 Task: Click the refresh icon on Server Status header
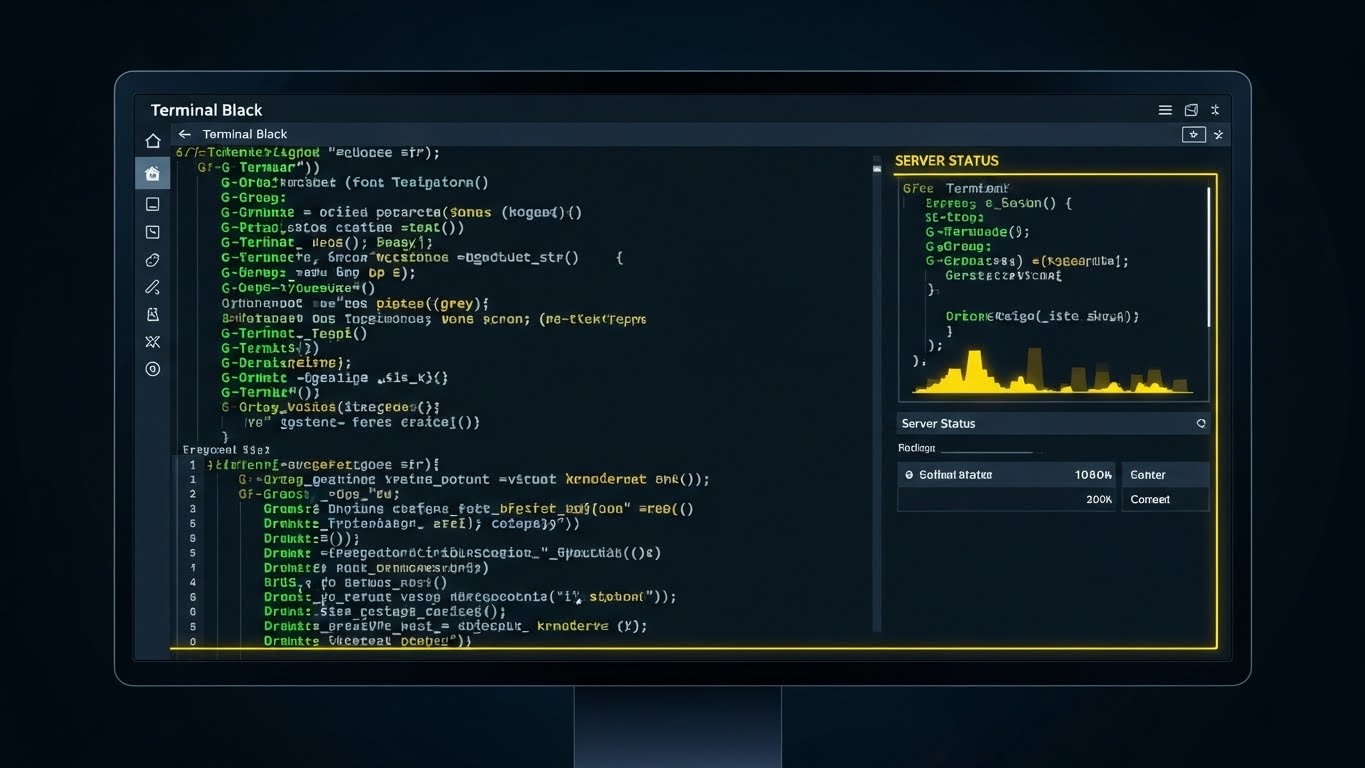click(1200, 423)
